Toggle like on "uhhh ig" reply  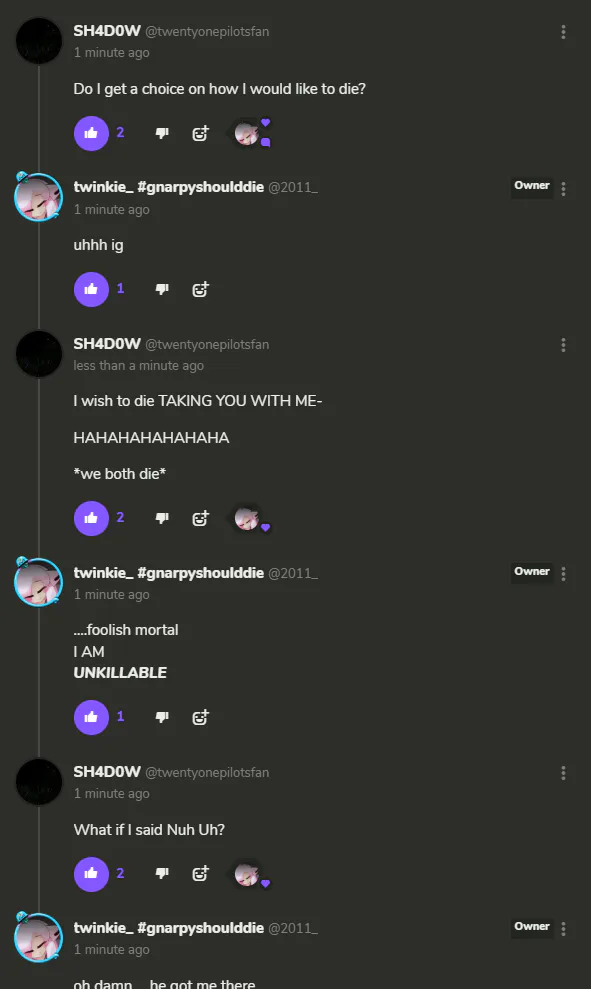click(x=91, y=290)
